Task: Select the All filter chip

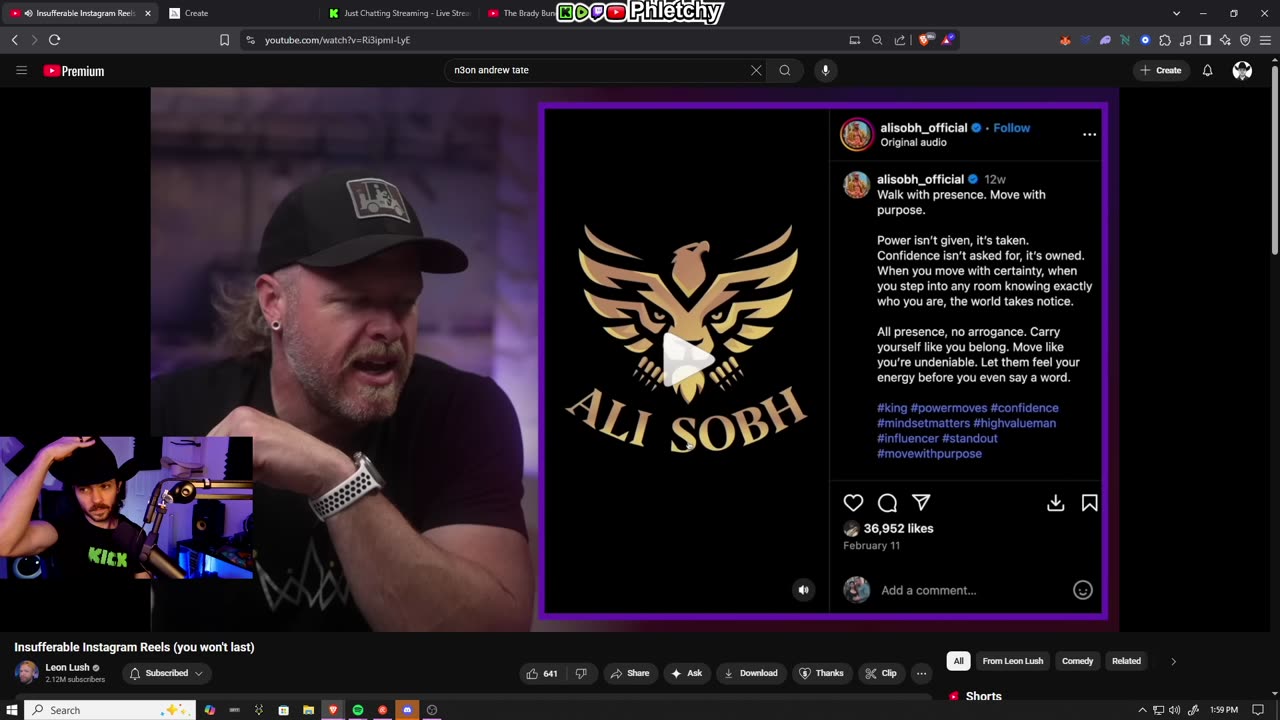Action: [958, 661]
